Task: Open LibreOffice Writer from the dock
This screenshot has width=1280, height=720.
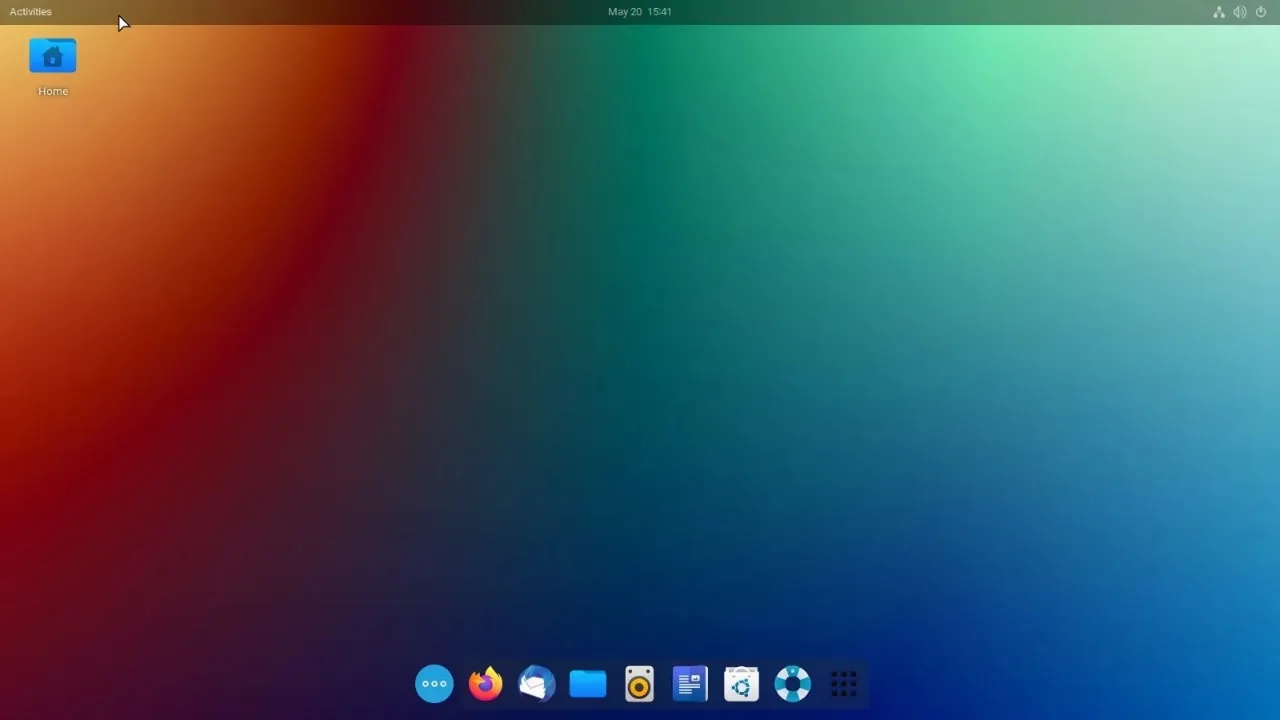Action: pos(690,684)
